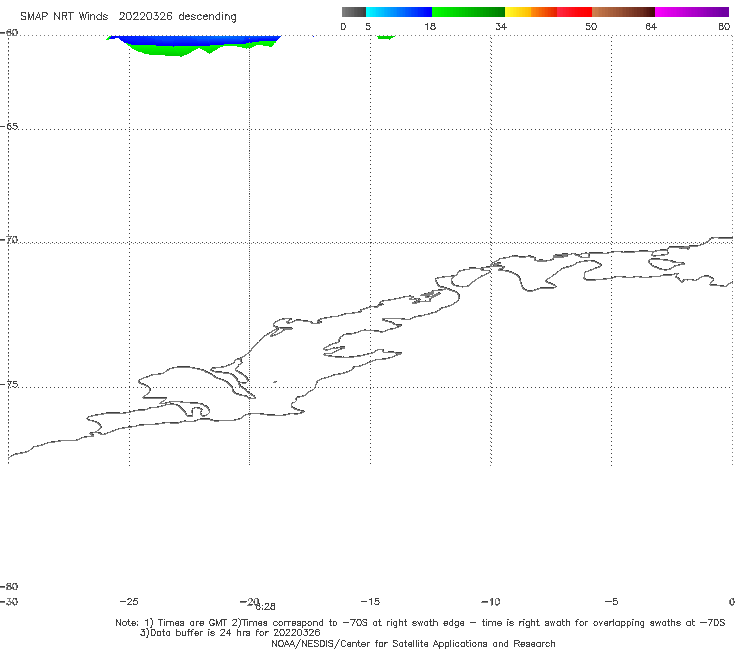Click the magenta-purple segment of the color bar
740x650 pixels.
691,12
